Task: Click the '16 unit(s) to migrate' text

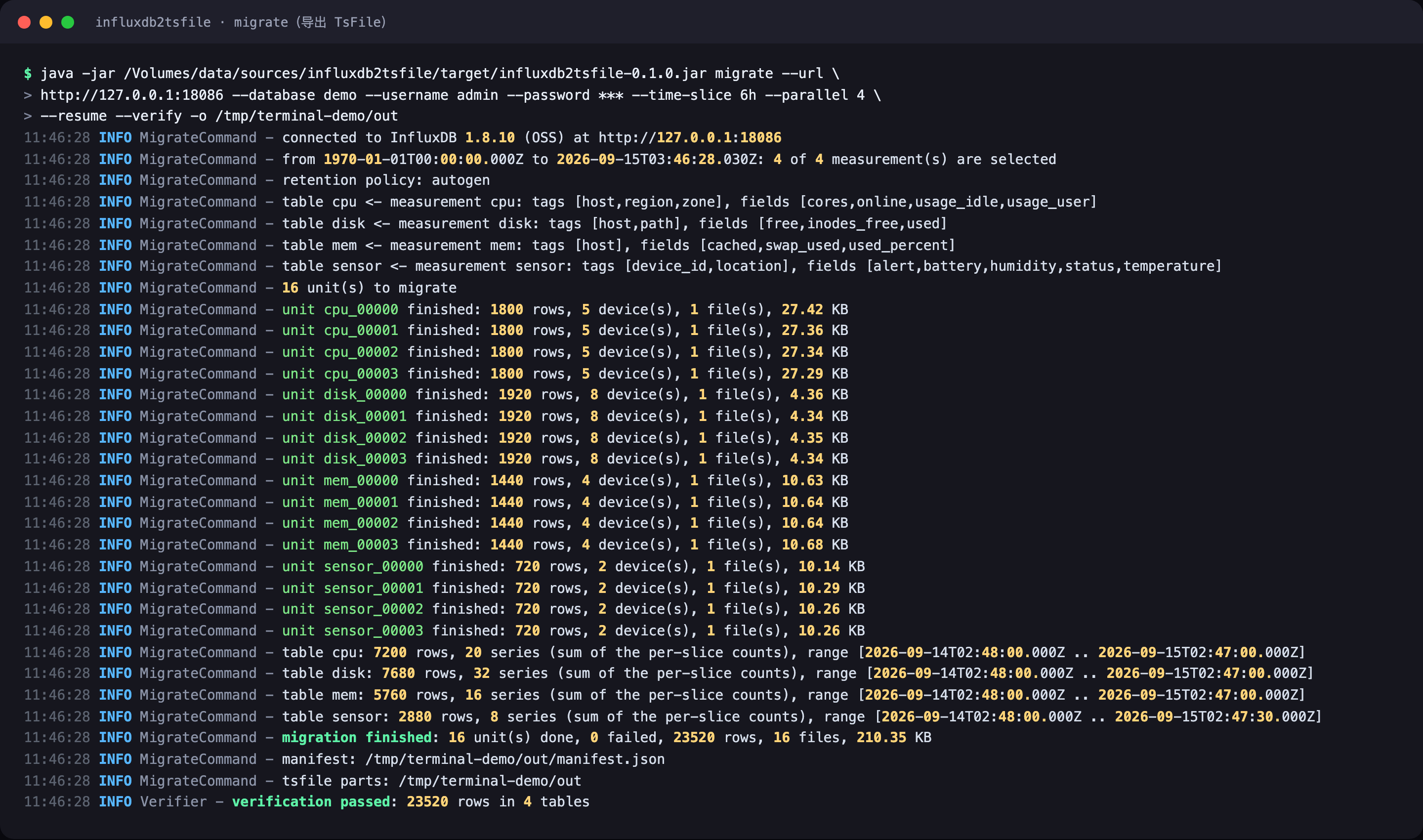Action: click(x=369, y=288)
